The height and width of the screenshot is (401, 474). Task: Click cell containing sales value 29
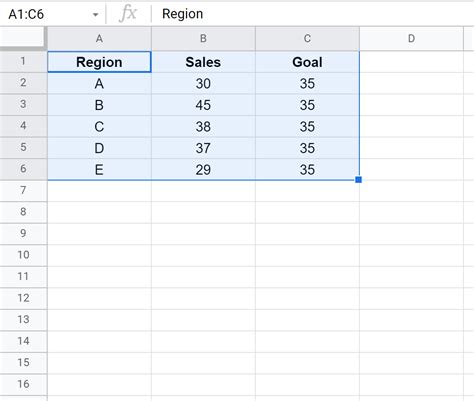pos(203,170)
